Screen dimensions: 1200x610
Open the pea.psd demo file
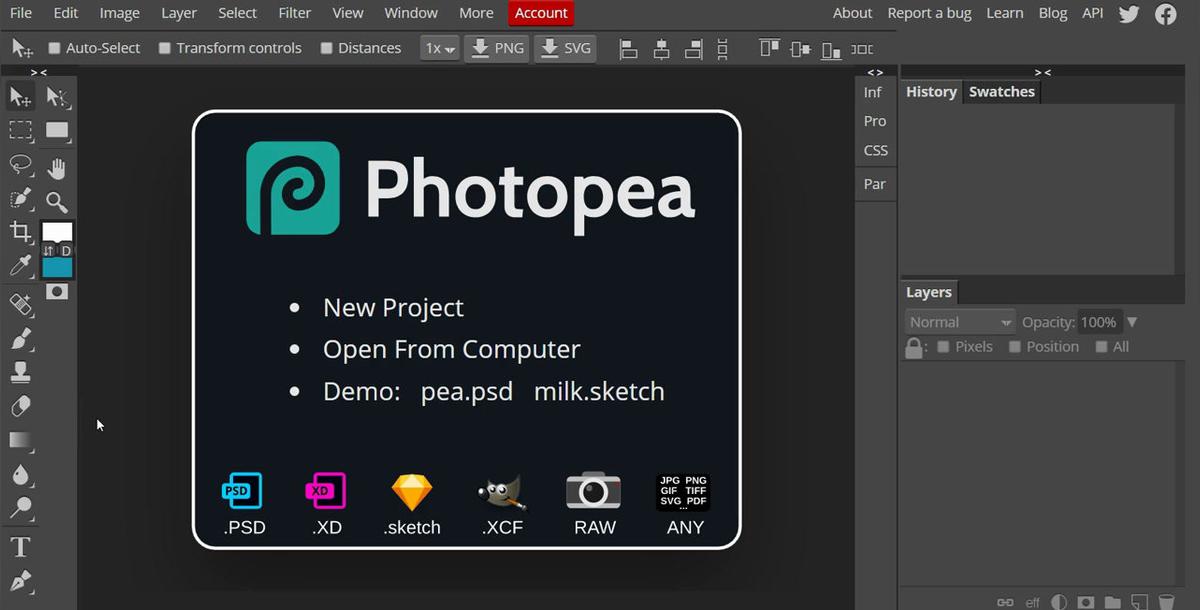point(467,391)
